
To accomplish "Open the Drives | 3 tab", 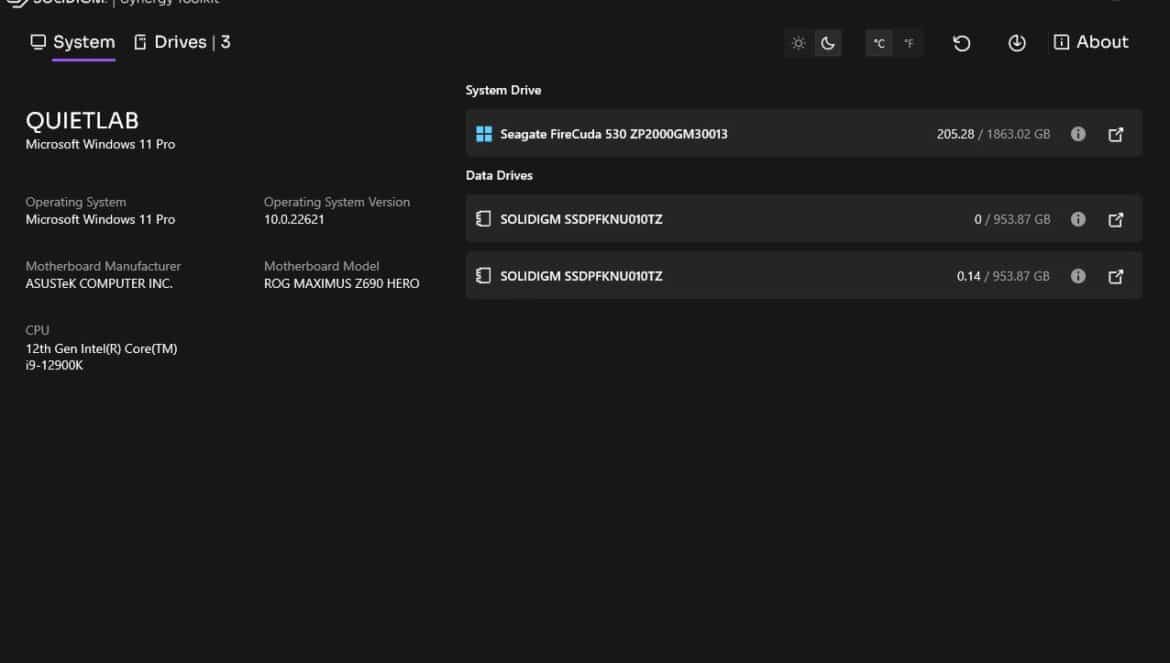I will pos(182,43).
